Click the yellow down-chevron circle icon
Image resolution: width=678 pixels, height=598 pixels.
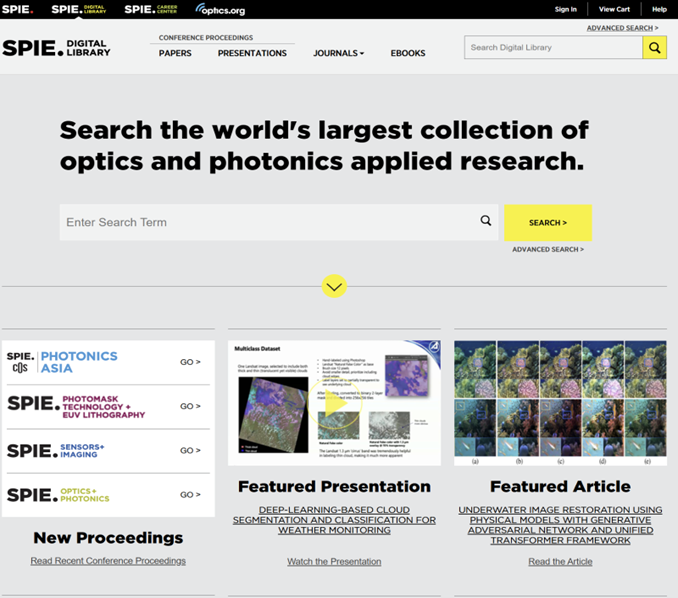[x=334, y=287]
